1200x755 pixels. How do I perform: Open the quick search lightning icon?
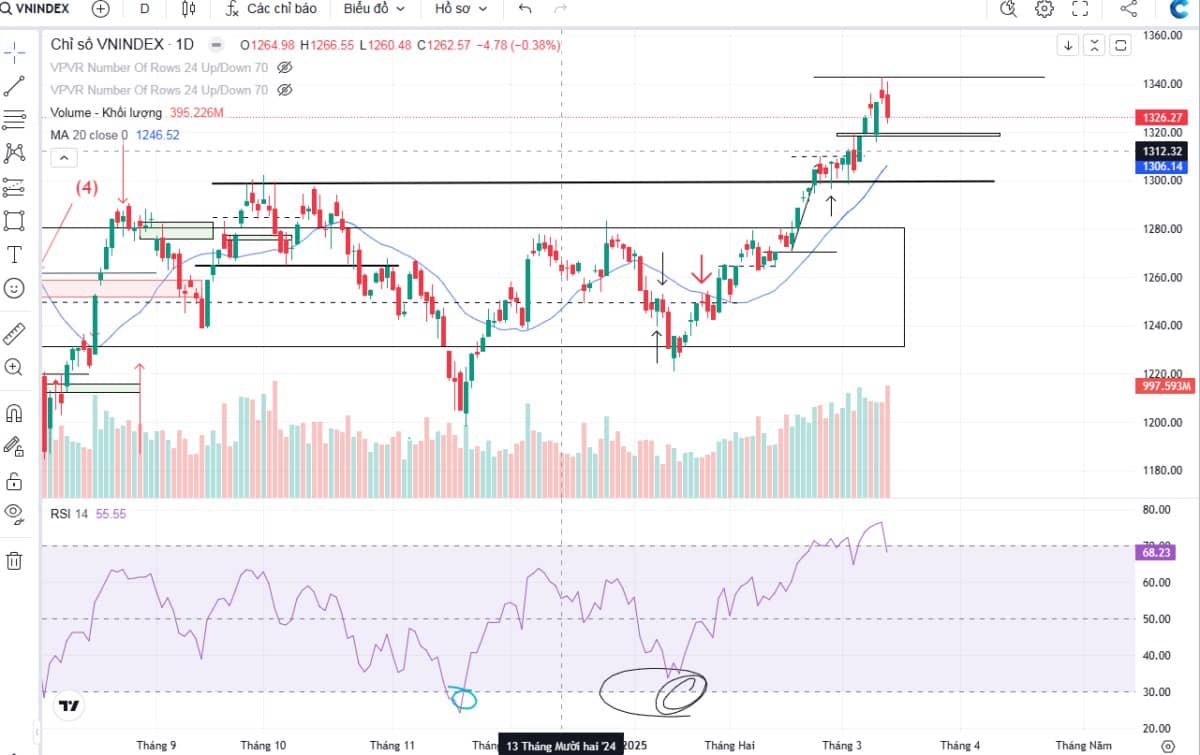(x=1008, y=9)
